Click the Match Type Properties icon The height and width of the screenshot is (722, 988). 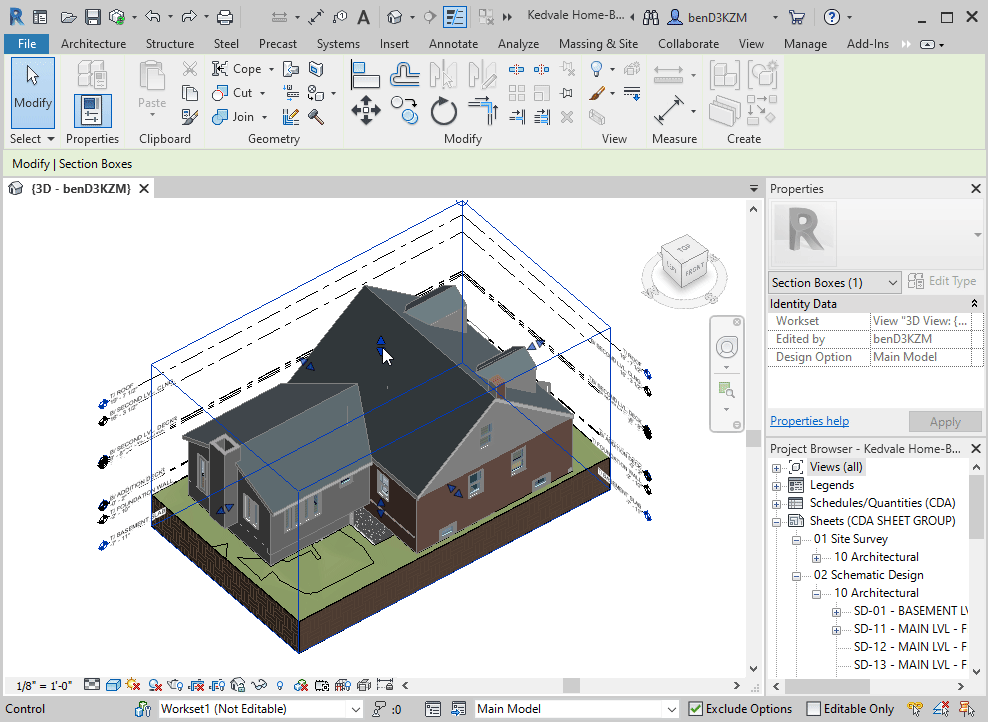click(190, 117)
